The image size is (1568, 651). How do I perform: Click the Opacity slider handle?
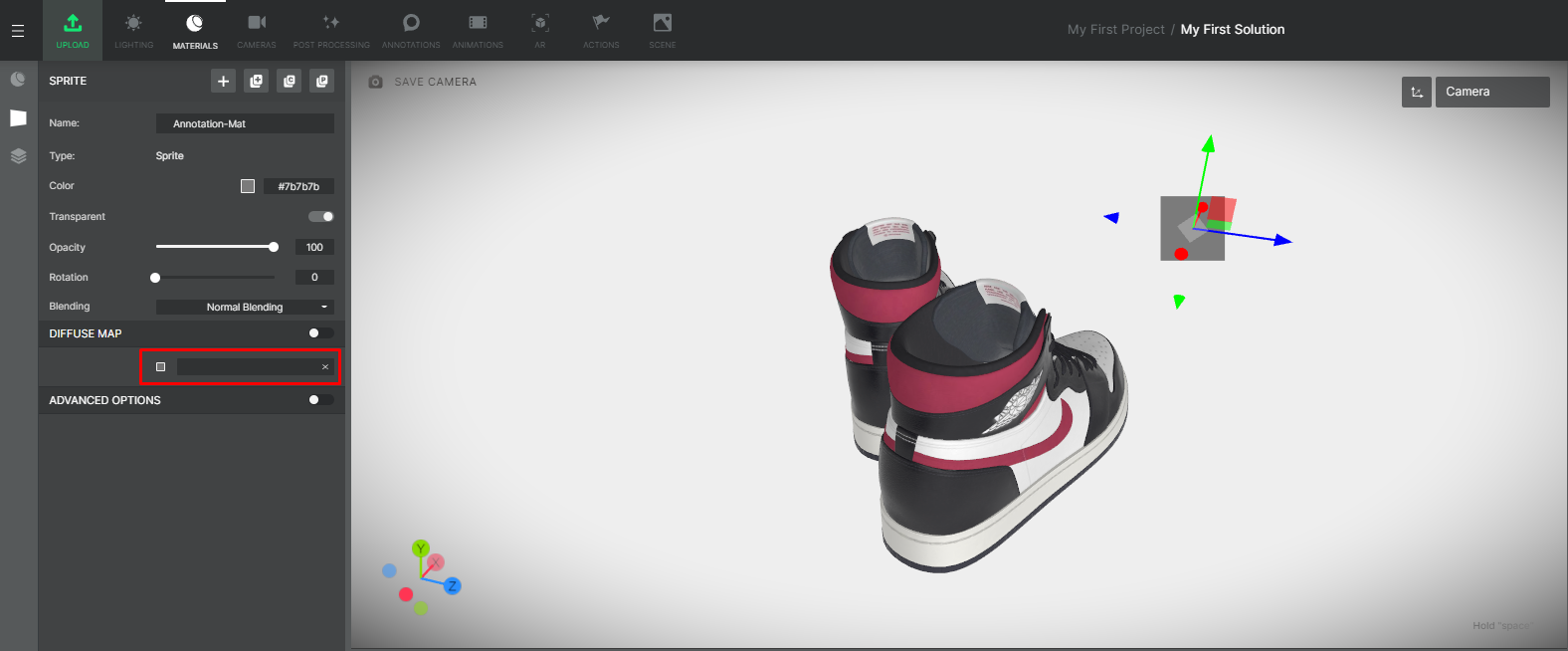point(274,247)
